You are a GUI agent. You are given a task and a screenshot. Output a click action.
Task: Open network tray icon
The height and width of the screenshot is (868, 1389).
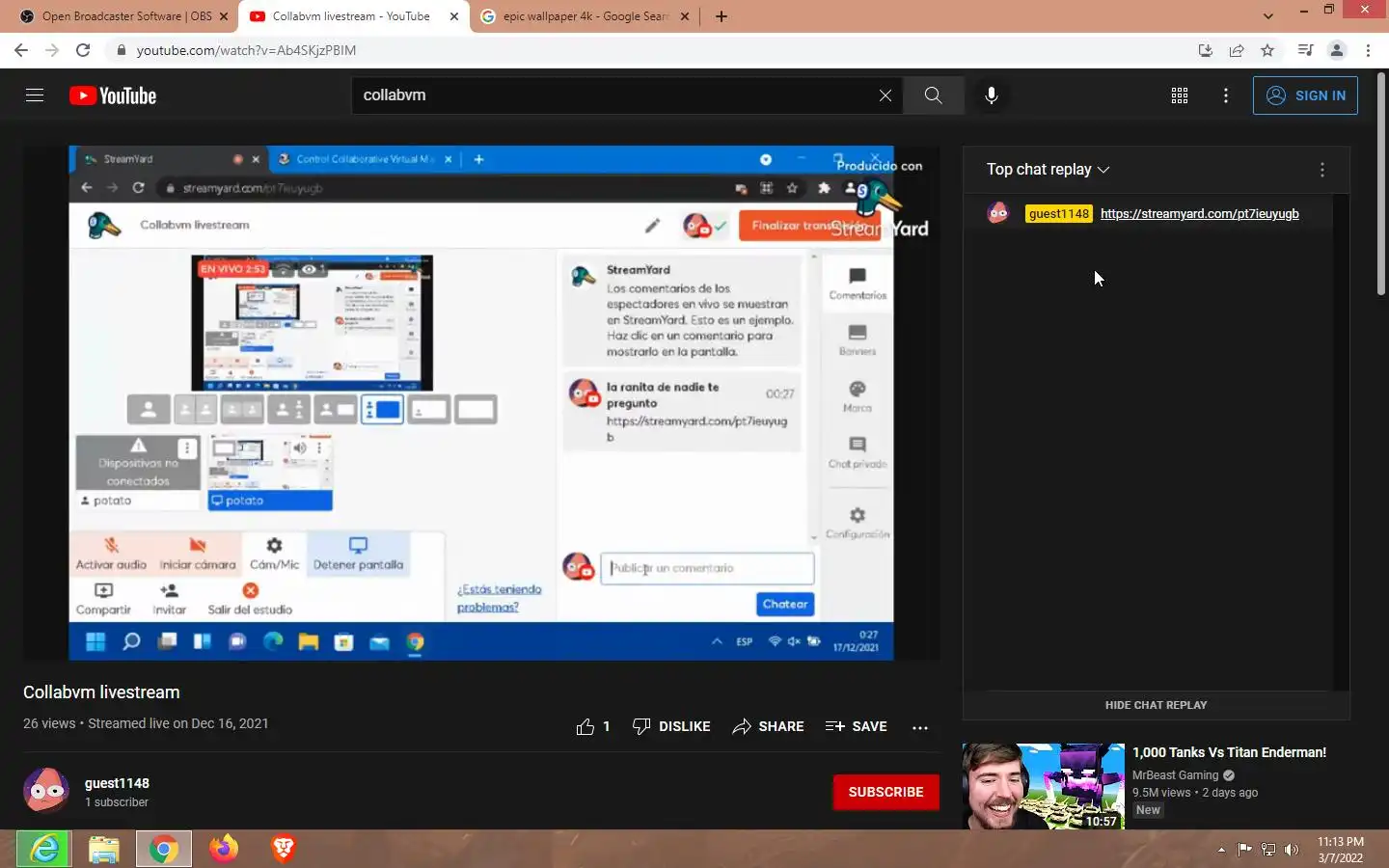pos(1268,850)
